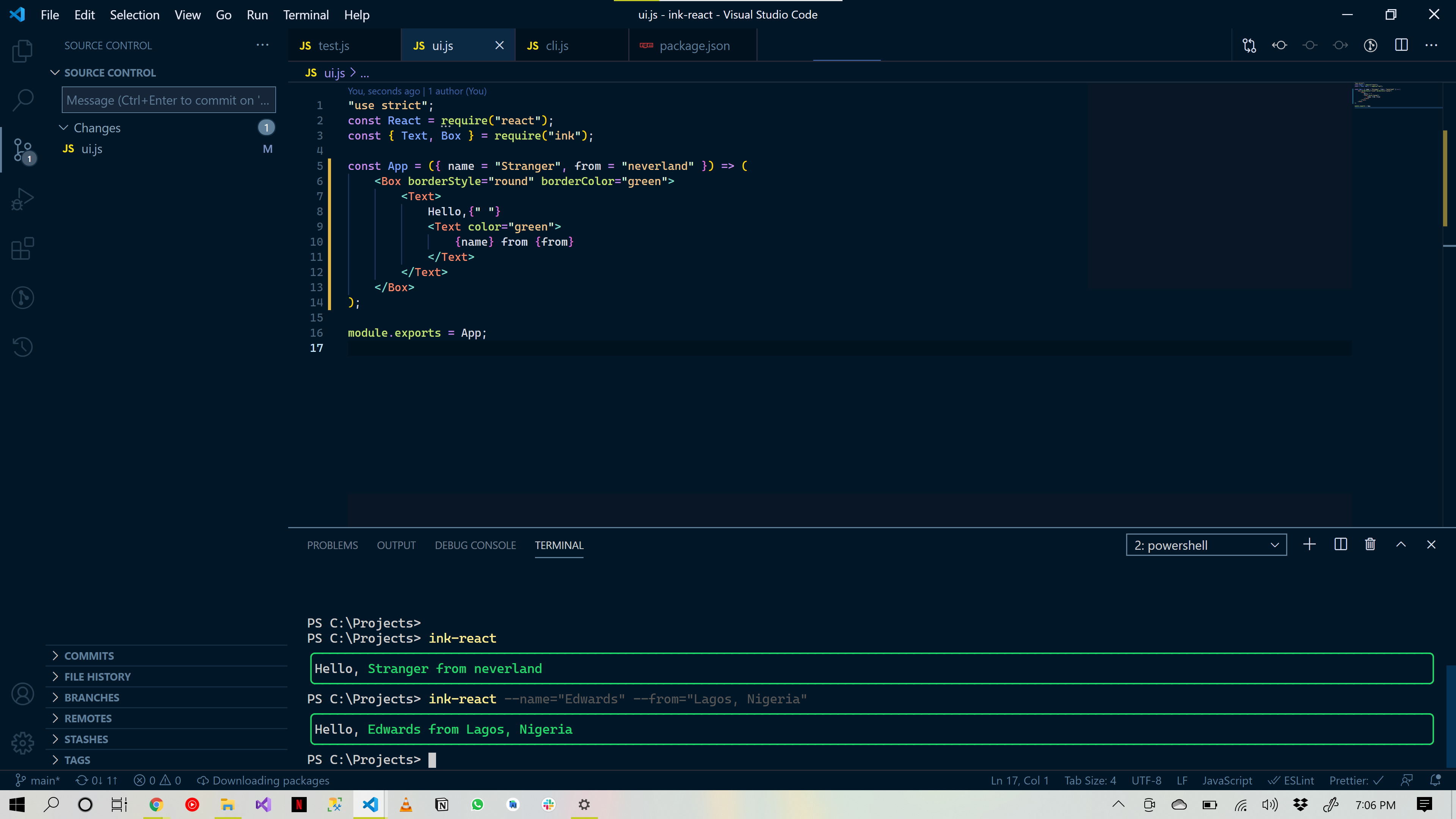
Task: Open Run and Debug view
Action: tap(23, 199)
